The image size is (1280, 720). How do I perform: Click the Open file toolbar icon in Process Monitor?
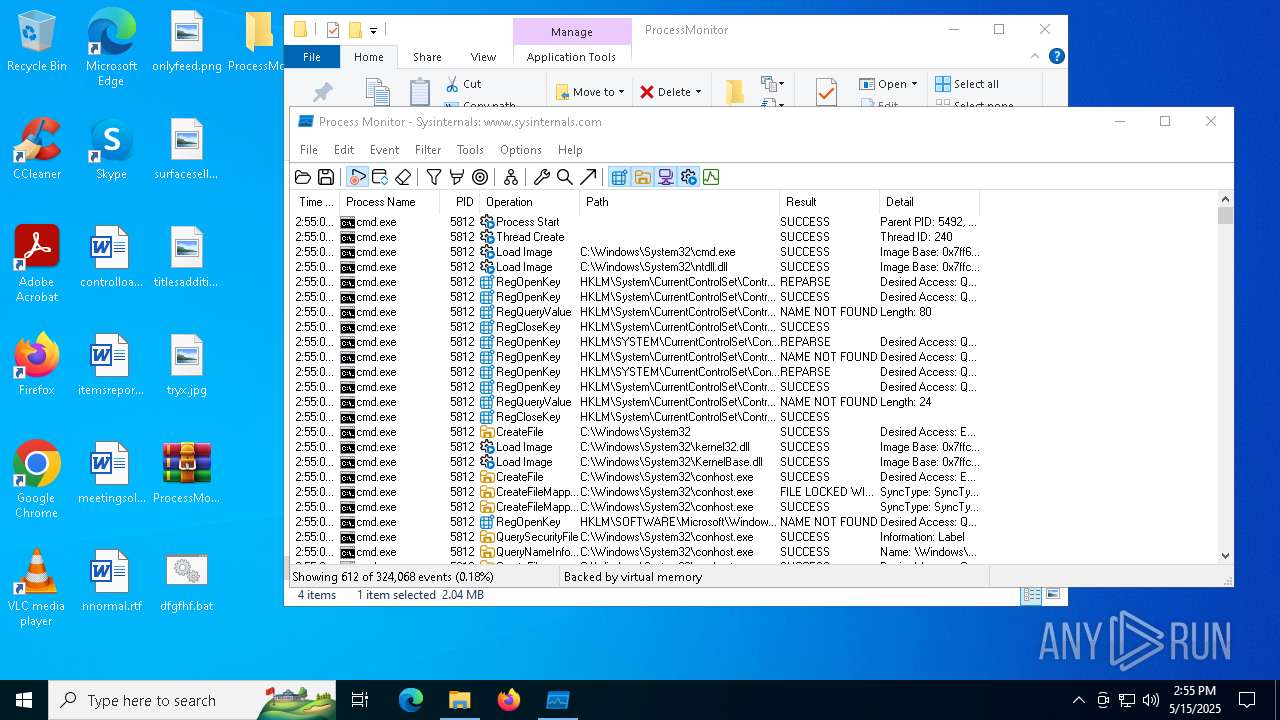[x=303, y=177]
